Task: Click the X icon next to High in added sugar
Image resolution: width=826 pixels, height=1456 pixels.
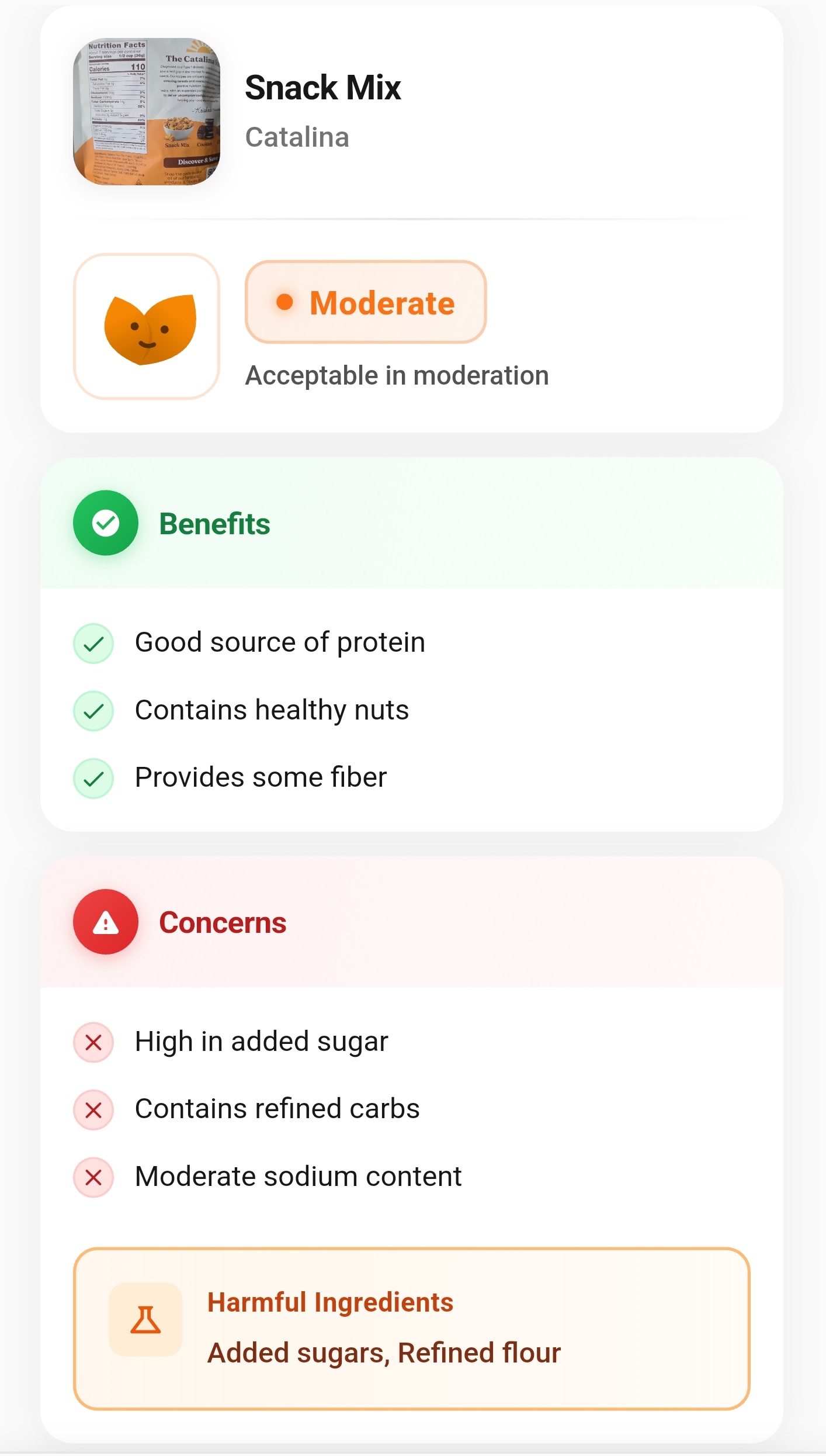Action: (93, 1041)
